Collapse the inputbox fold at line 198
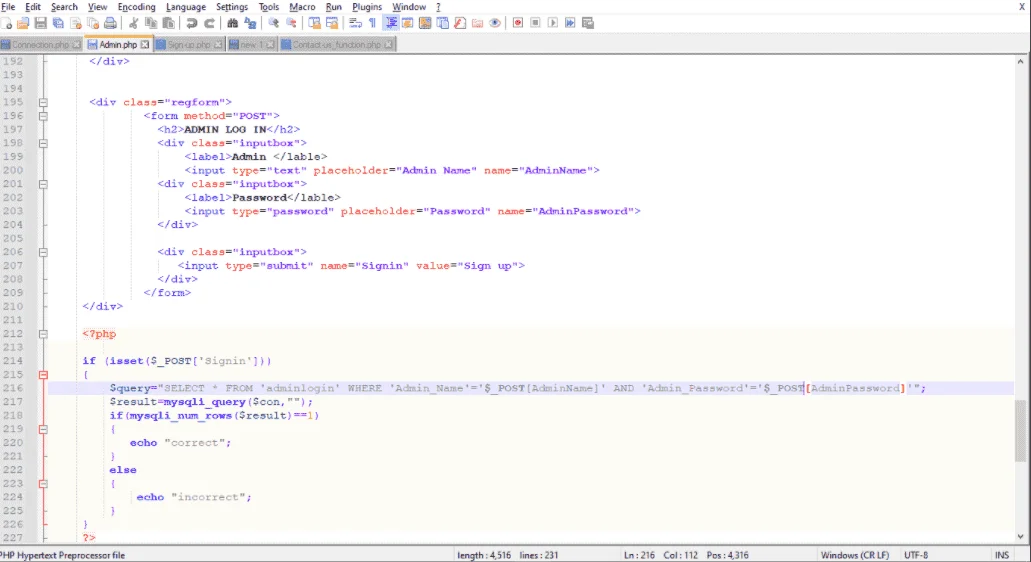Image resolution: width=1031 pixels, height=562 pixels. [43, 143]
